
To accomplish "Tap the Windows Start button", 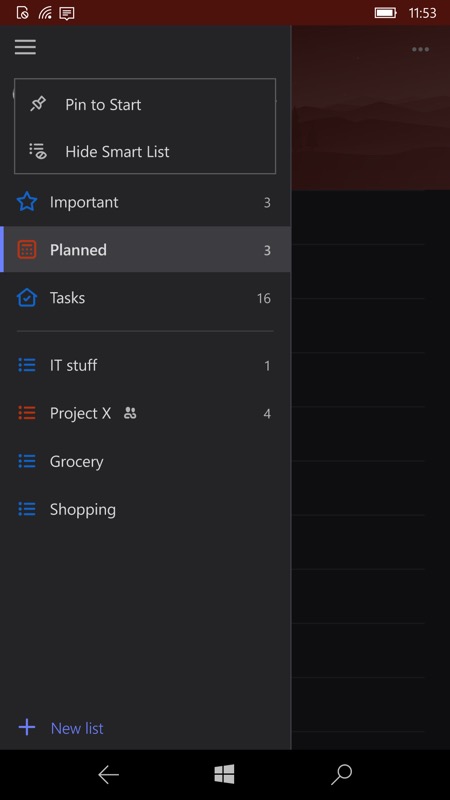I will point(224,774).
